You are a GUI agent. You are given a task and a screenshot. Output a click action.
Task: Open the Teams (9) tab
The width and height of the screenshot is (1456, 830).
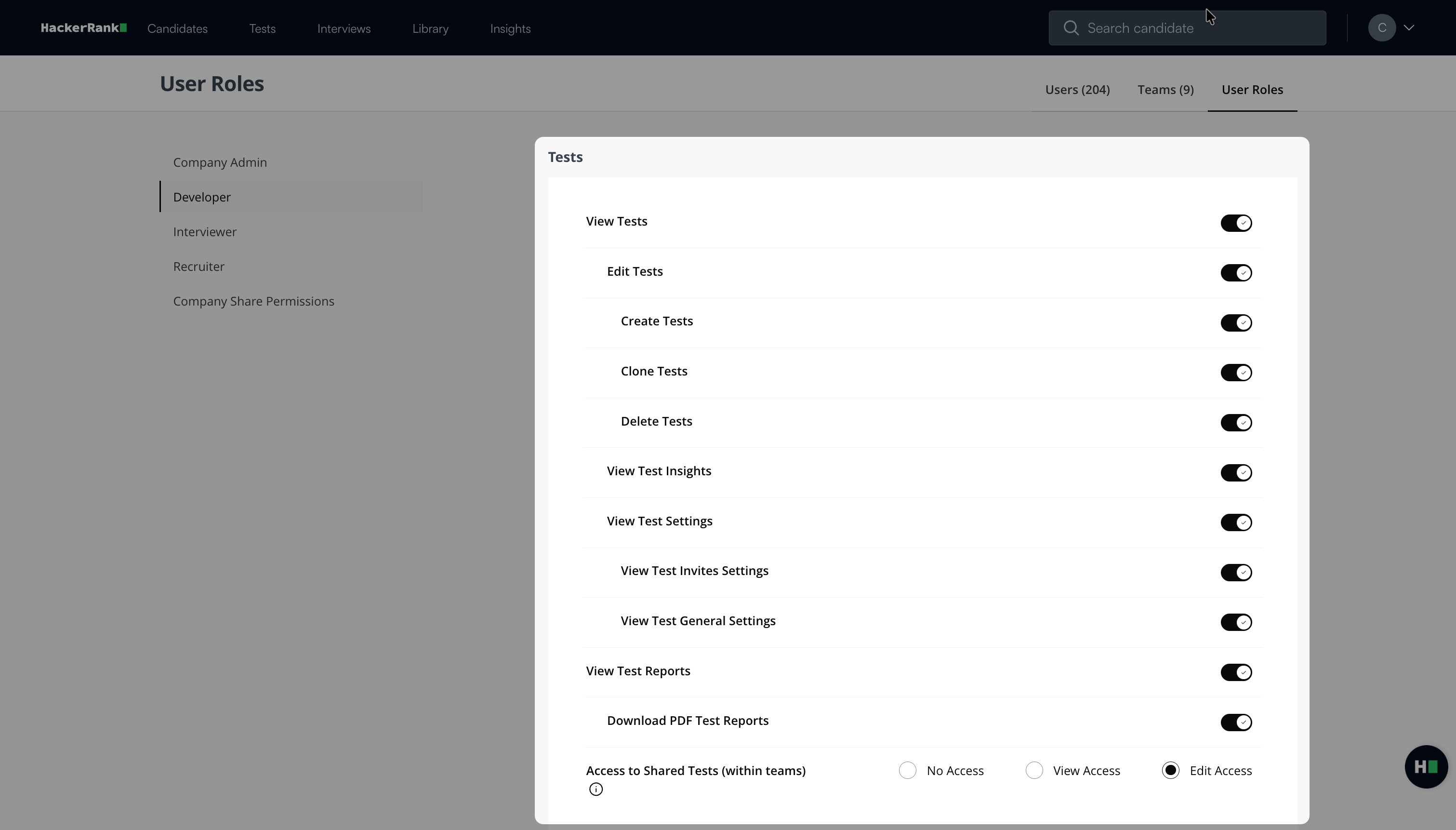(1165, 90)
